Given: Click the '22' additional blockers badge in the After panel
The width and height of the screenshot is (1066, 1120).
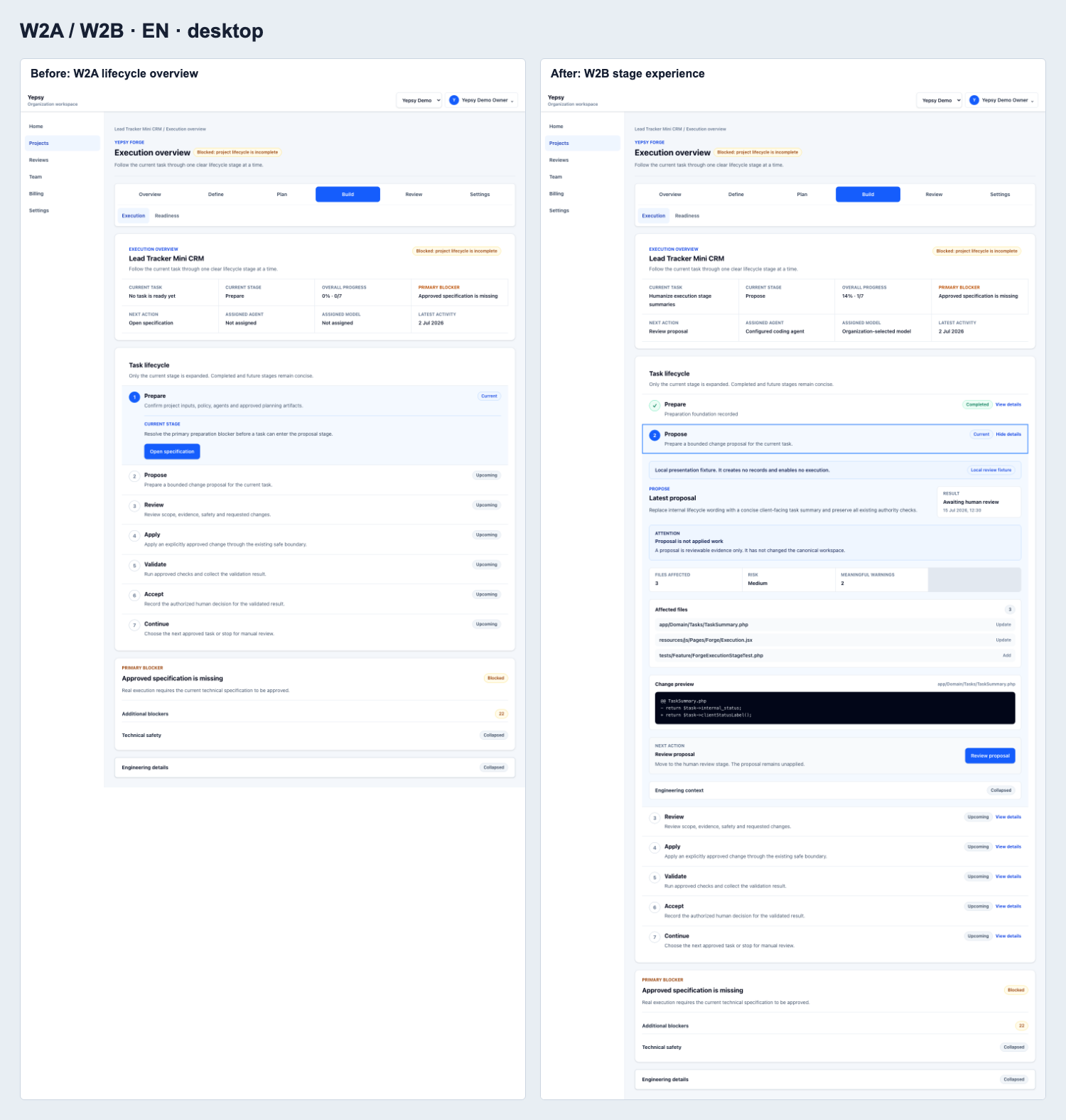Looking at the screenshot, I should [x=1021, y=1025].
